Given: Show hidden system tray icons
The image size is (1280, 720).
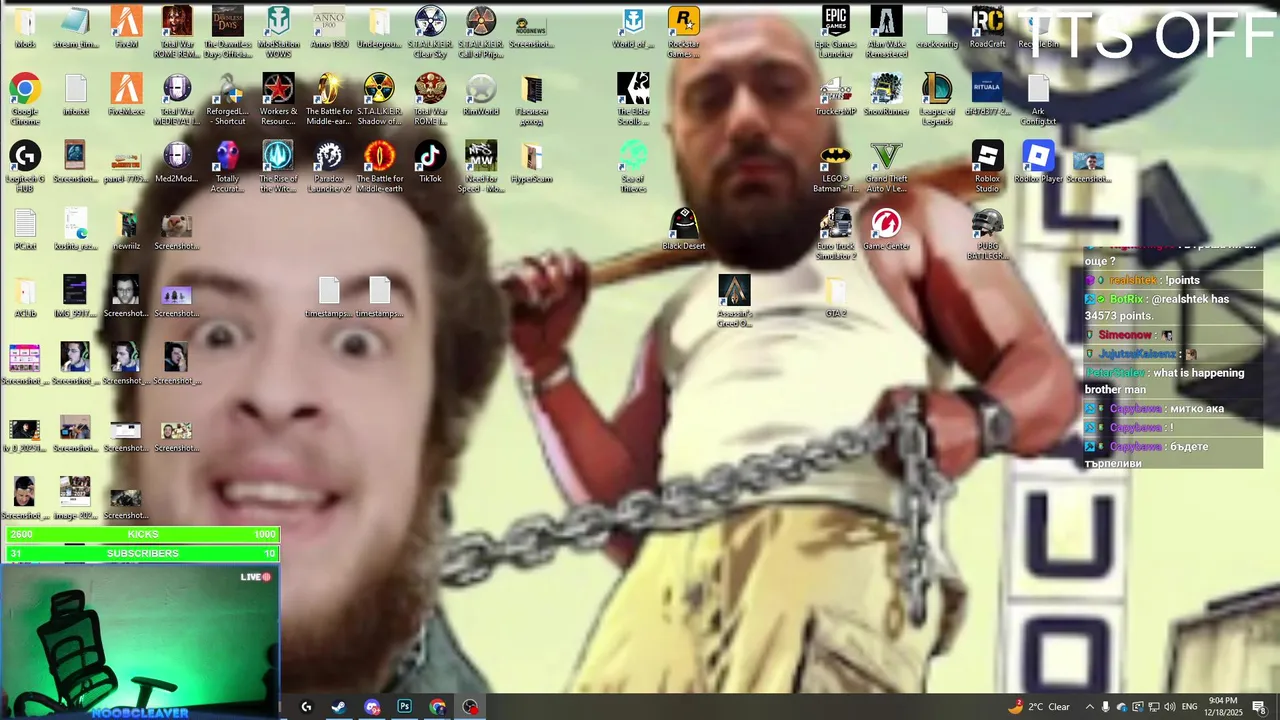Looking at the screenshot, I should pos(1089,707).
